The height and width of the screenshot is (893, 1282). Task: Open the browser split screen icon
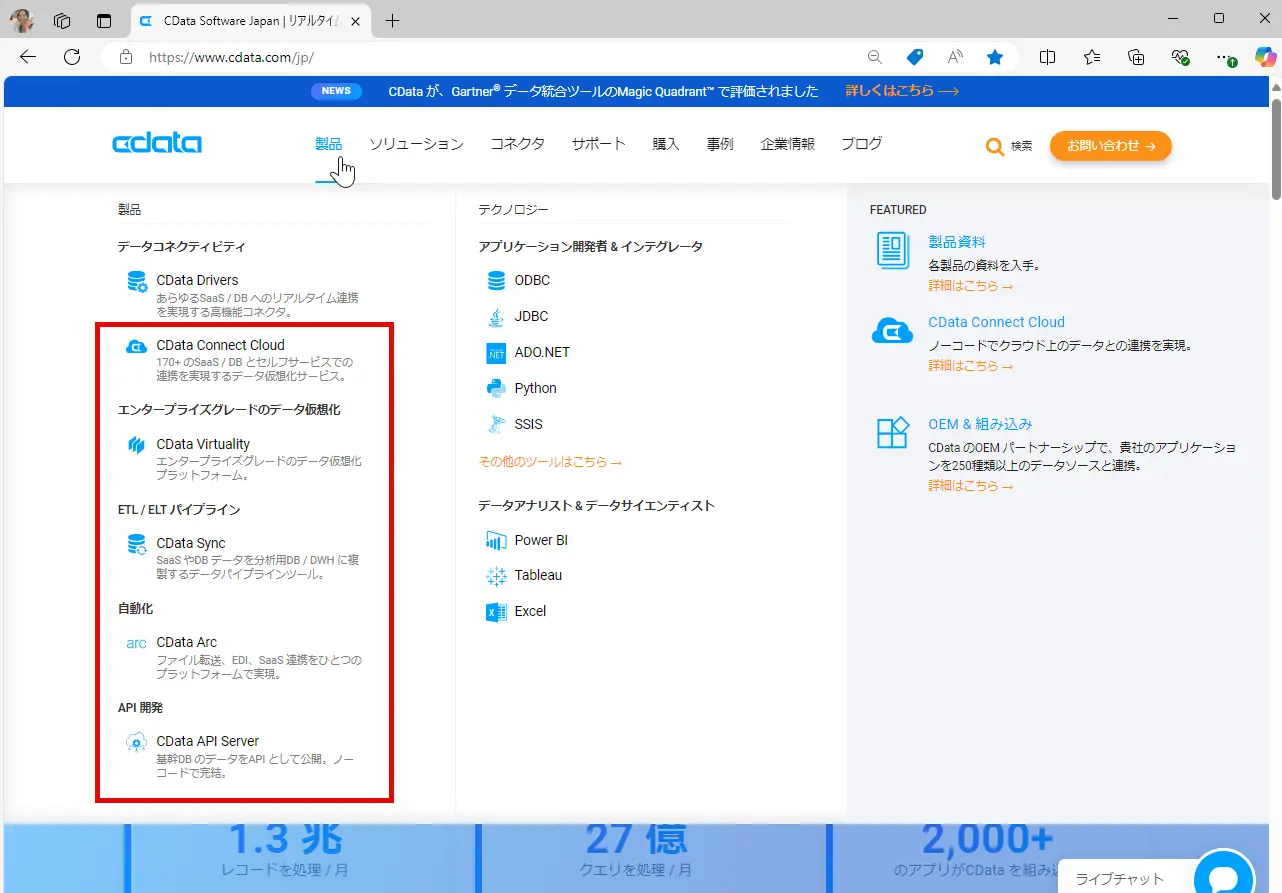[x=1048, y=57]
